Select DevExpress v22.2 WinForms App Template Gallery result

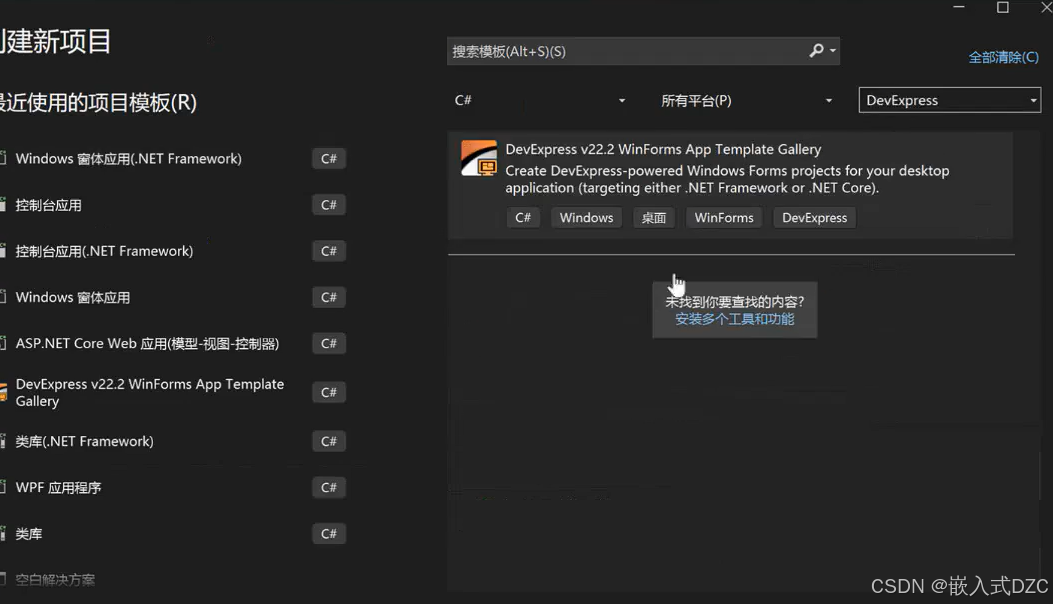[x=731, y=186]
